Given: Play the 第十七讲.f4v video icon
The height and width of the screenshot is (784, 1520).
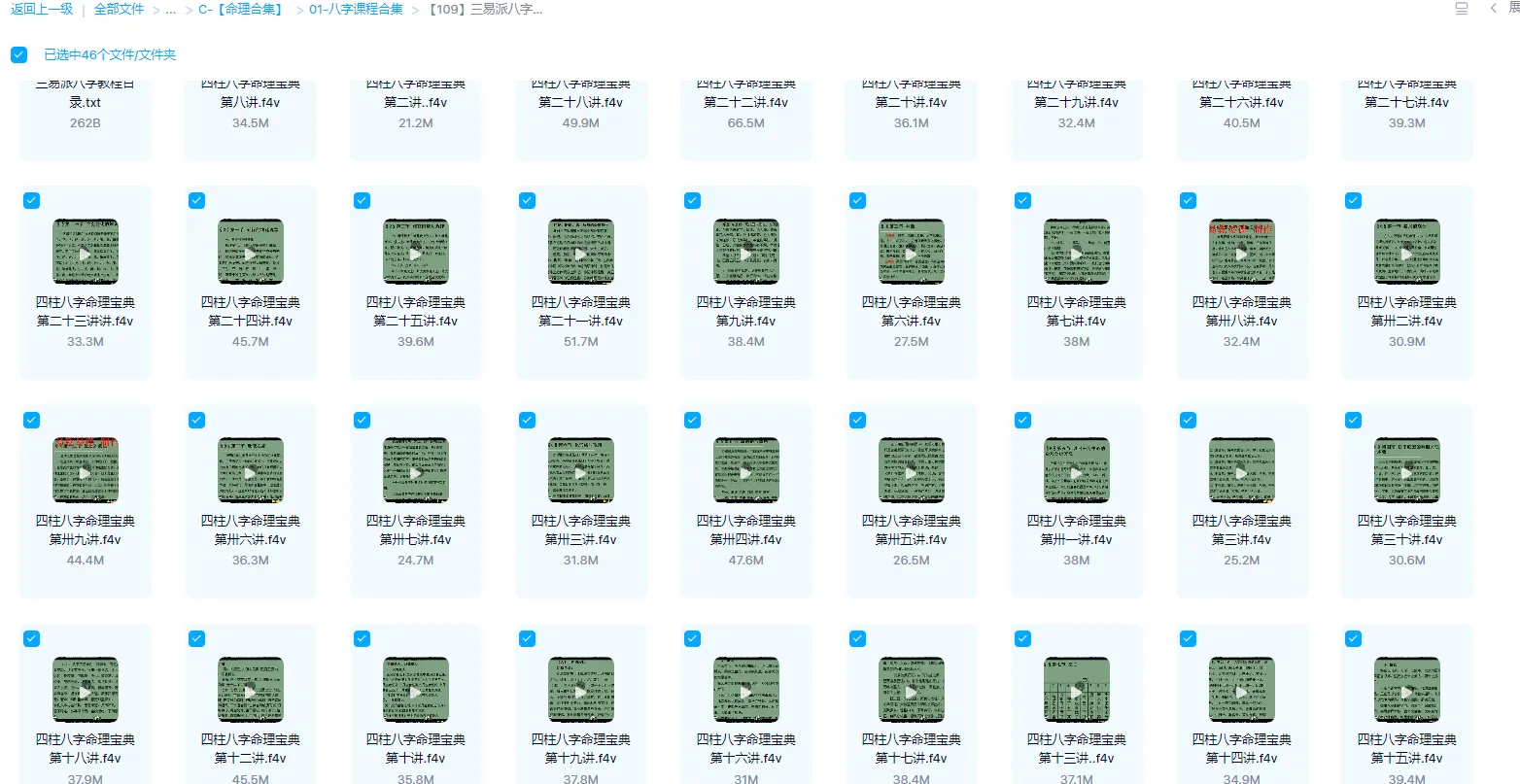Looking at the screenshot, I should (912, 690).
